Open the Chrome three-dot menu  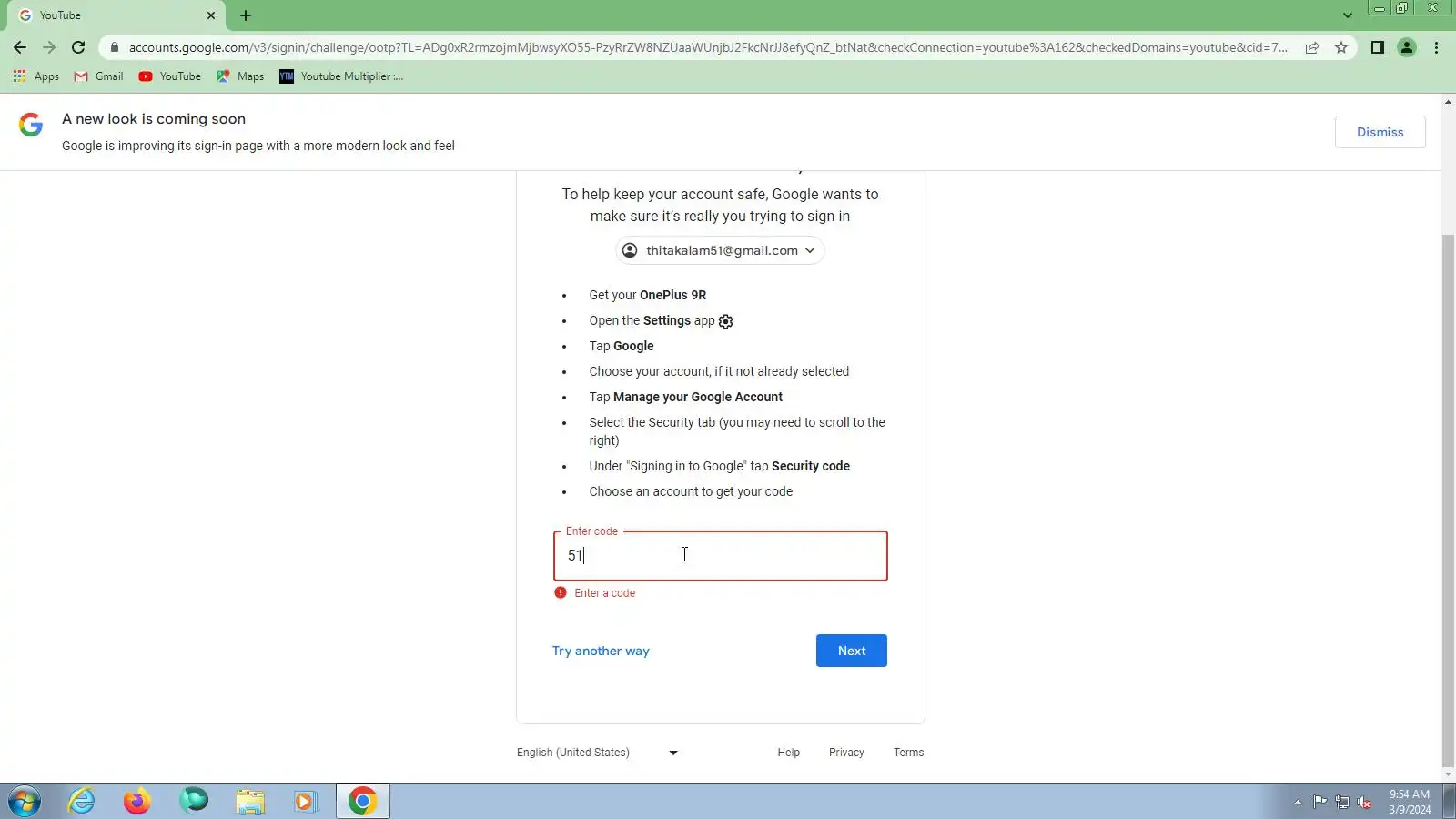click(x=1436, y=47)
